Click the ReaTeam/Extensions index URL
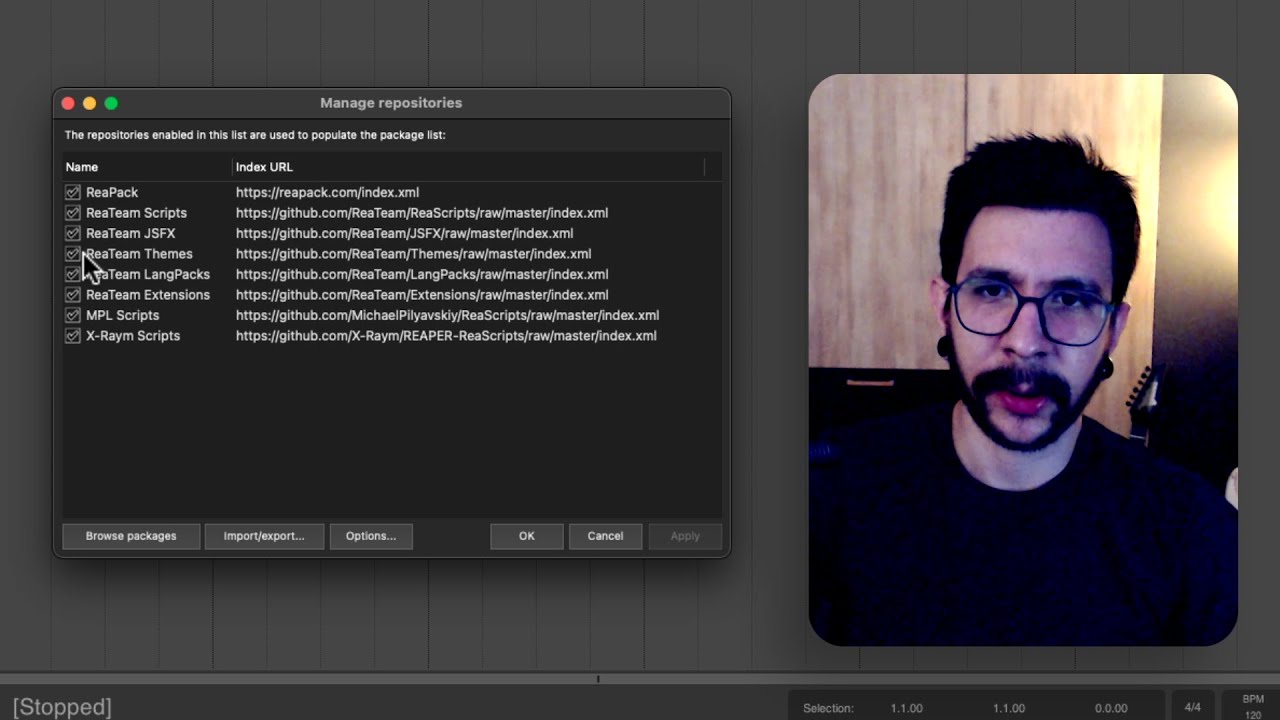 pos(422,295)
